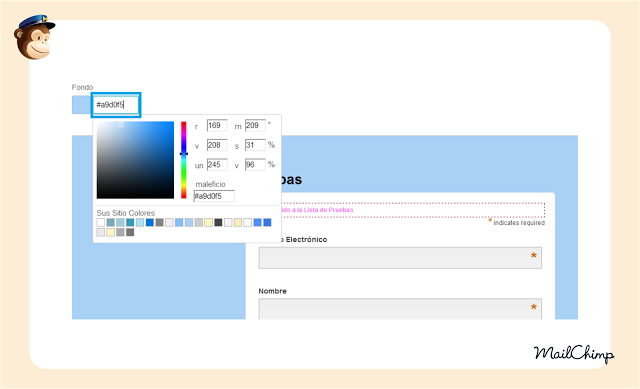
Task: Click the green field showing 208
Action: tap(217, 145)
